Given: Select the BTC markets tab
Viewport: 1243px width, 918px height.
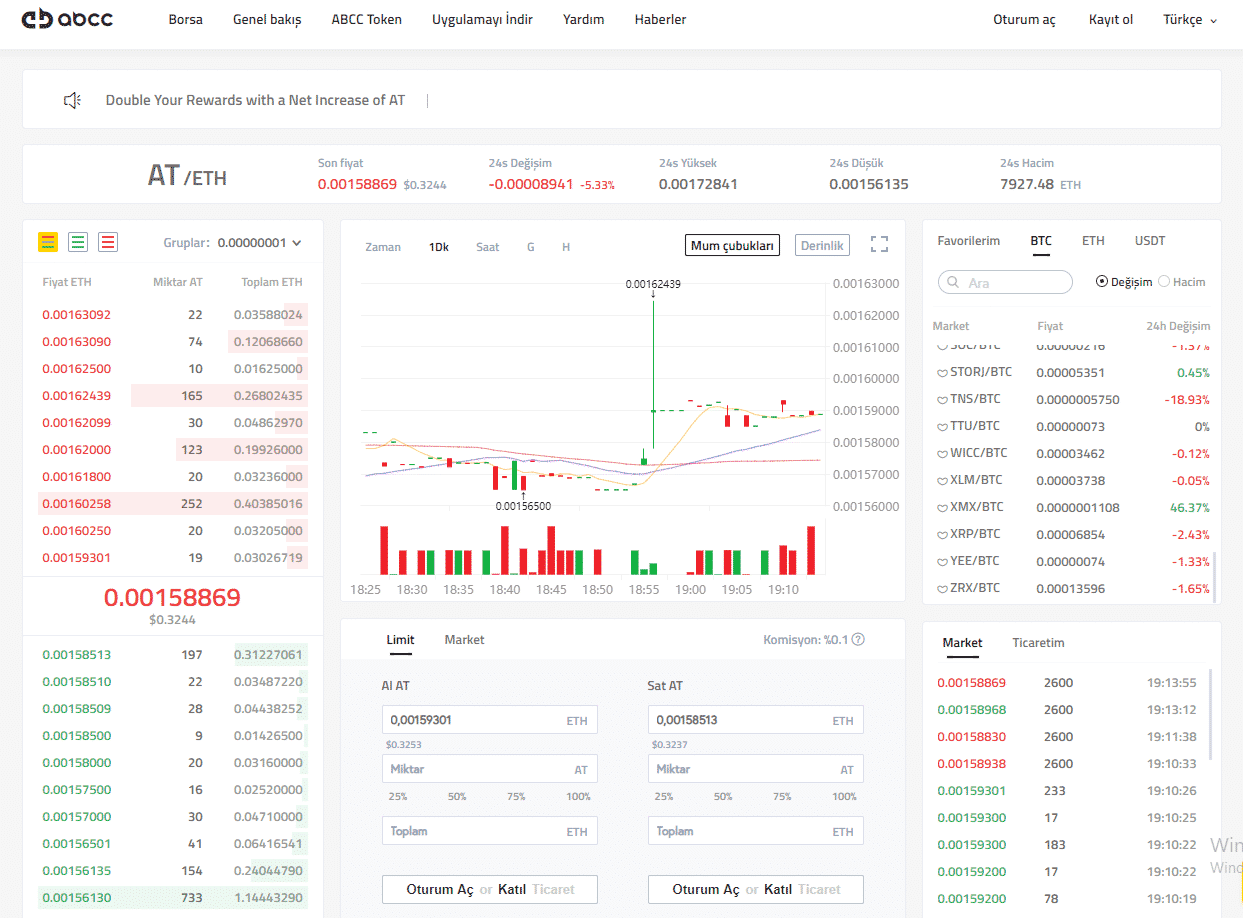Looking at the screenshot, I should 1041,241.
